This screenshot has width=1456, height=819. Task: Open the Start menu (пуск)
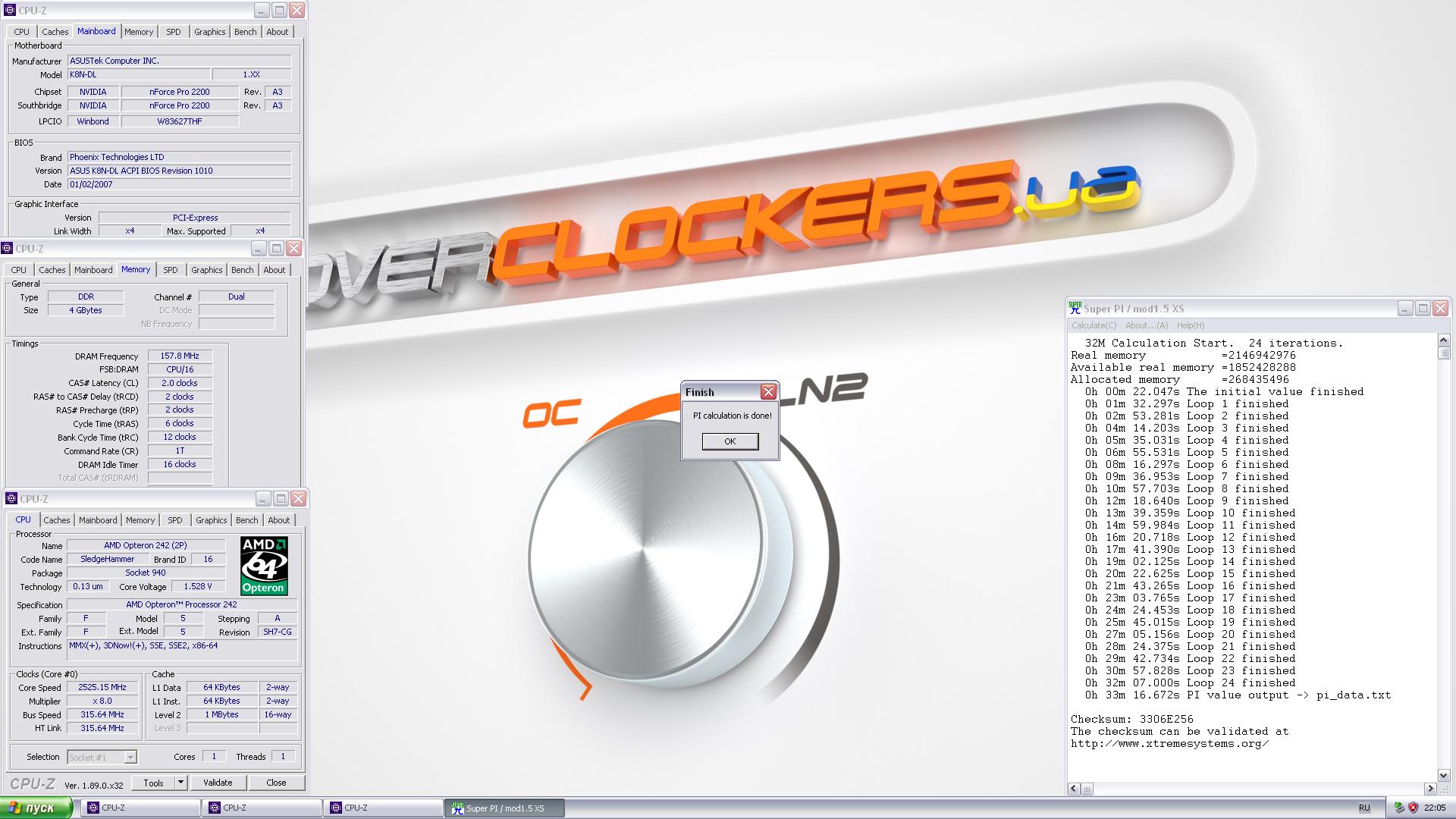point(36,808)
